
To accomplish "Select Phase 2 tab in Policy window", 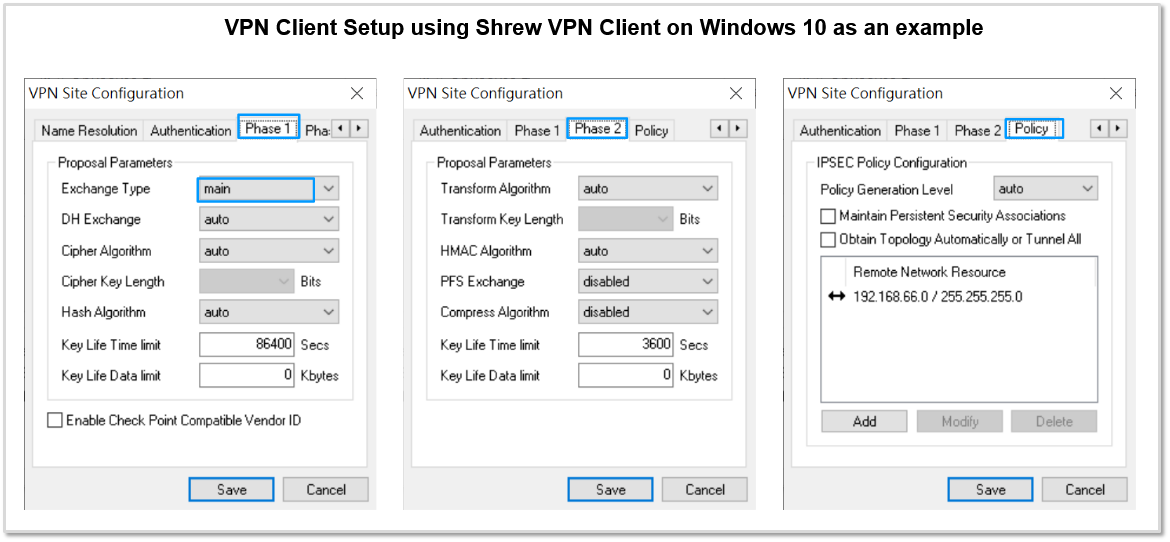I will [x=977, y=131].
